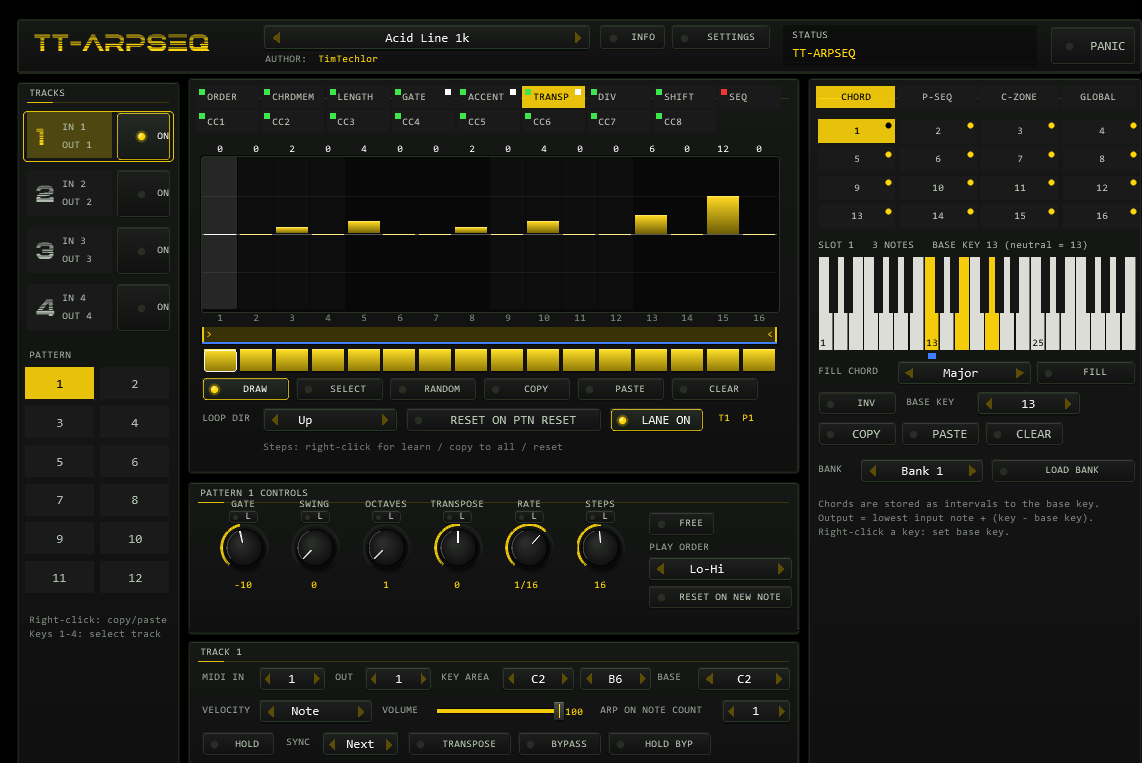Go to previous preset with left arrow beside Acid Line 1k
Viewport: 1142px width, 763px height.
[276, 38]
